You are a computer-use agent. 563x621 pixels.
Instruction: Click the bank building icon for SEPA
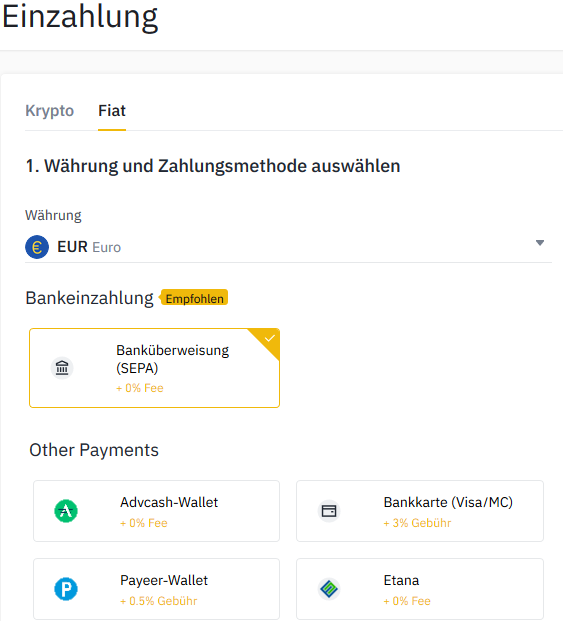pyautogui.click(x=62, y=368)
